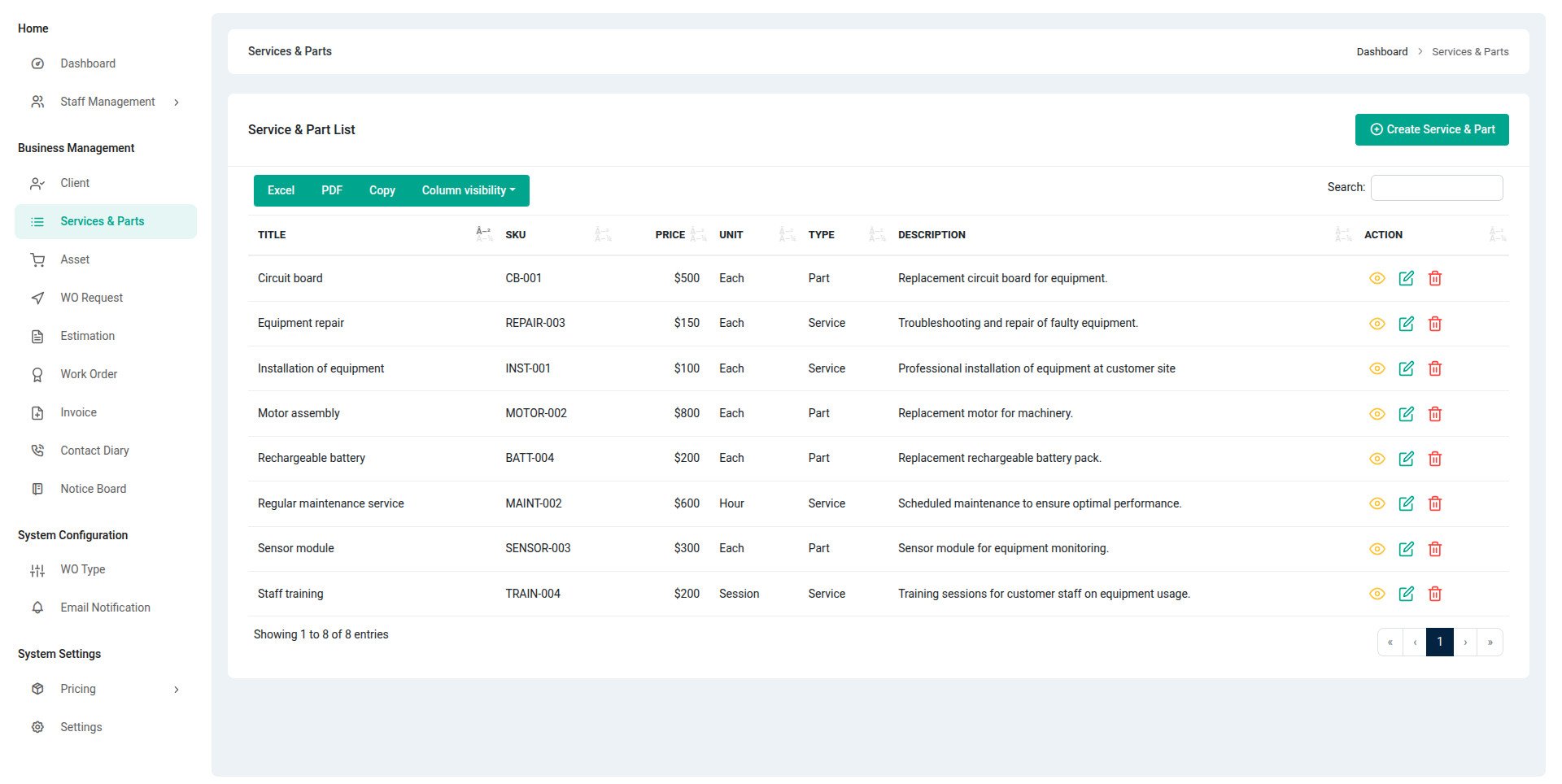This screenshot has width=1562, height=784.
Task: Jump to last page of pagination
Action: 1490,642
